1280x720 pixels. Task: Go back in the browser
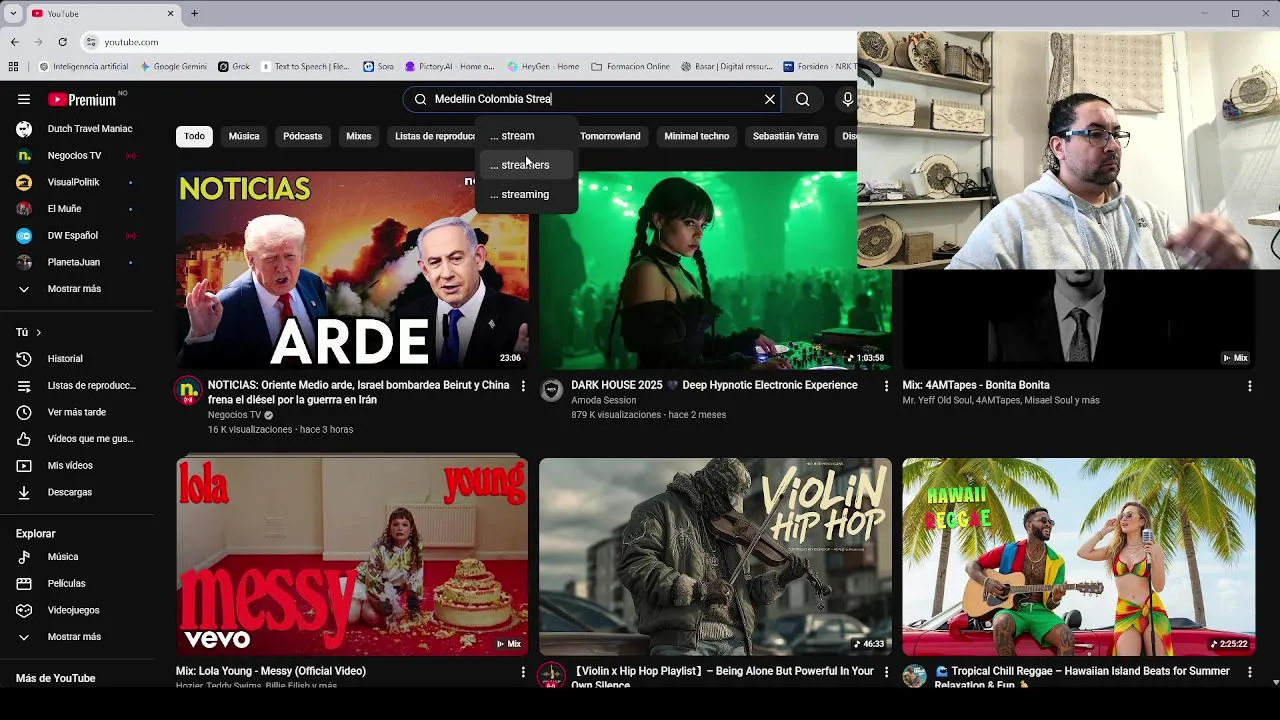(x=14, y=42)
